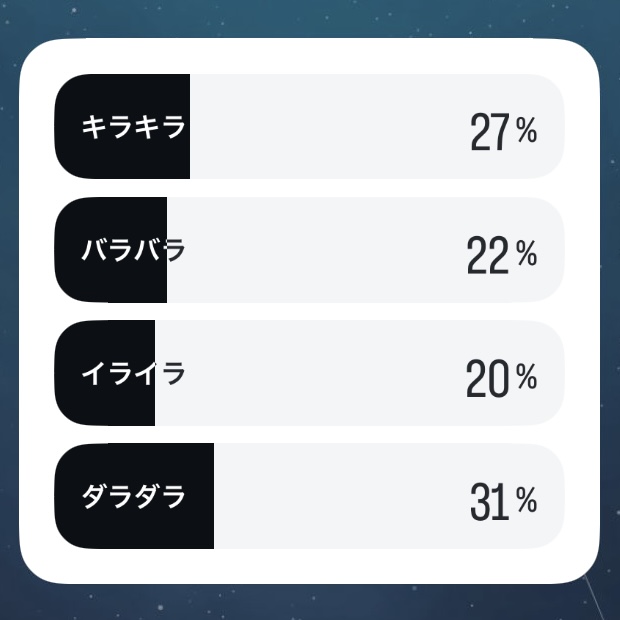This screenshot has height=620, width=620.
Task: Click the percent sign next to 27
Action: click(x=527, y=130)
